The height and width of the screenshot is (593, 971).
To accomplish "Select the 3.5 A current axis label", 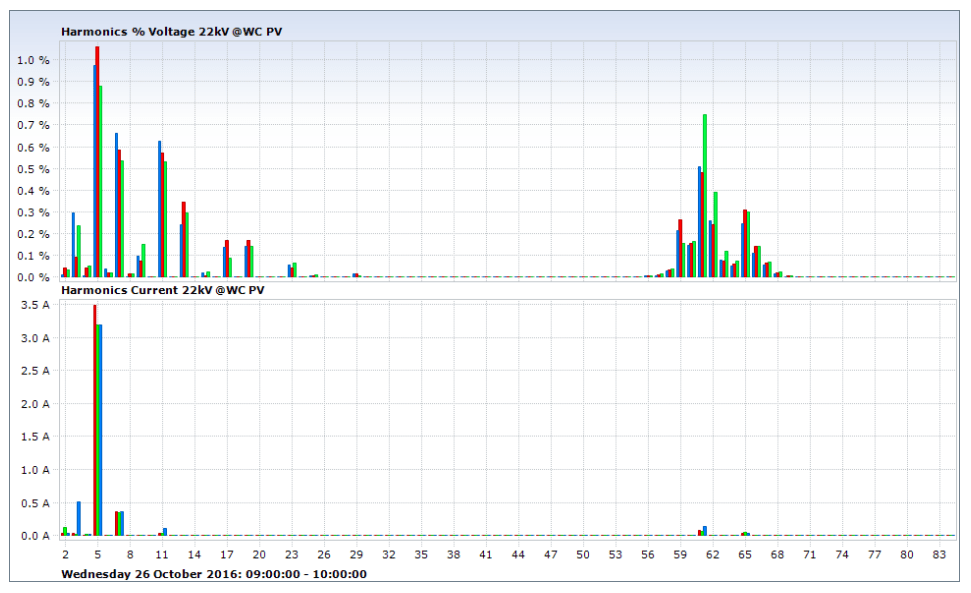I will [36, 306].
